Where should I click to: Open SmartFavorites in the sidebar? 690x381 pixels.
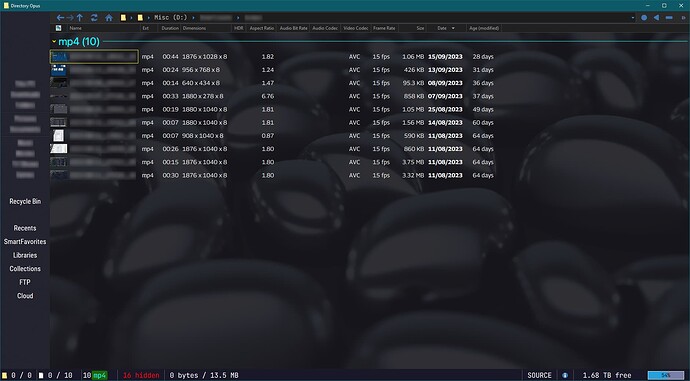tap(25, 242)
